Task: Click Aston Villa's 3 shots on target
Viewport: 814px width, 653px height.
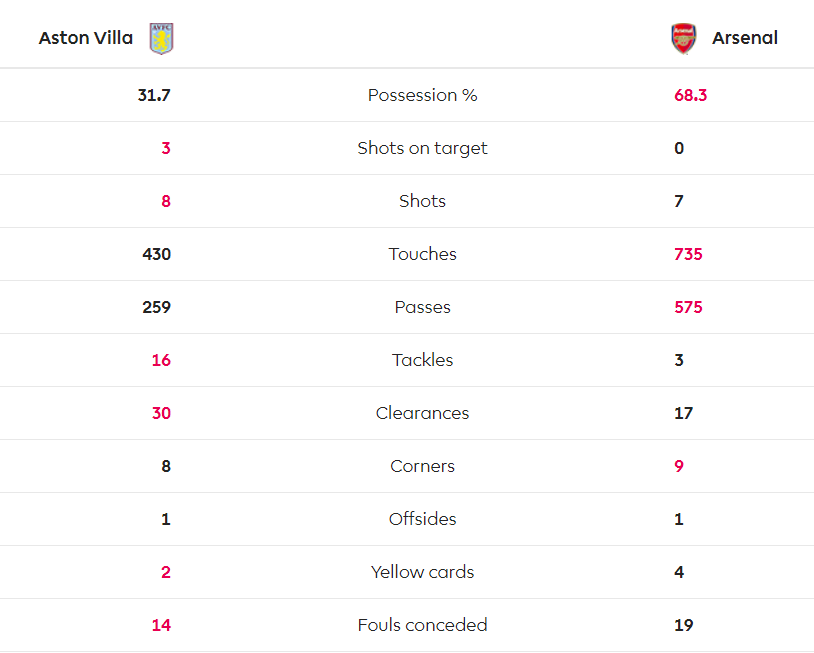Action: pyautogui.click(x=166, y=148)
